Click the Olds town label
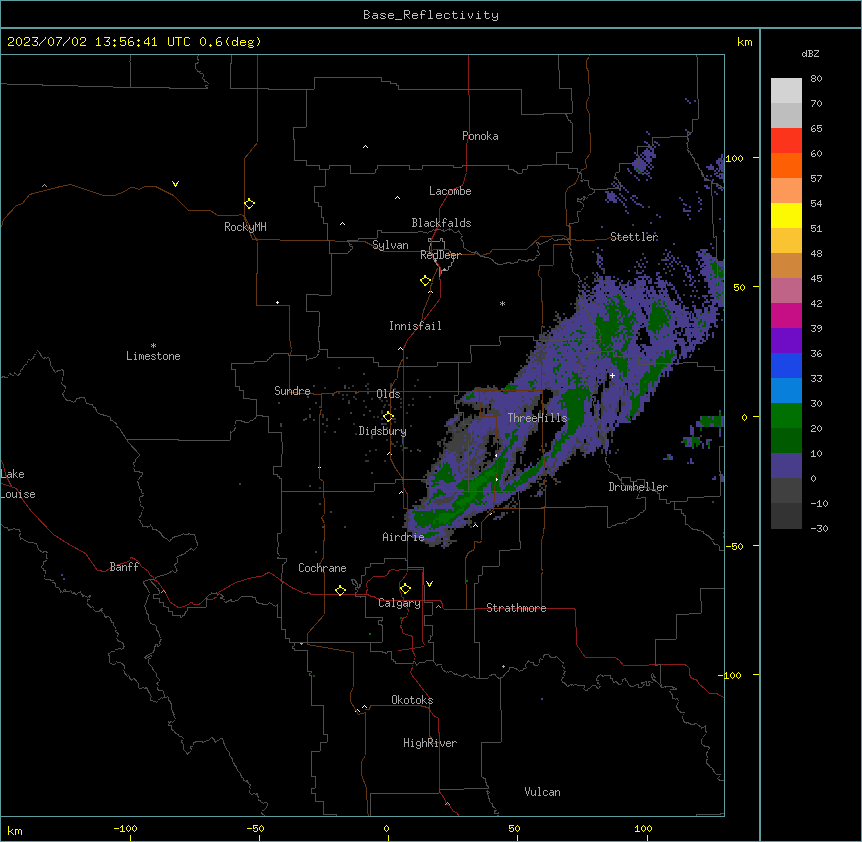Image resolution: width=862 pixels, height=842 pixels. click(x=388, y=394)
